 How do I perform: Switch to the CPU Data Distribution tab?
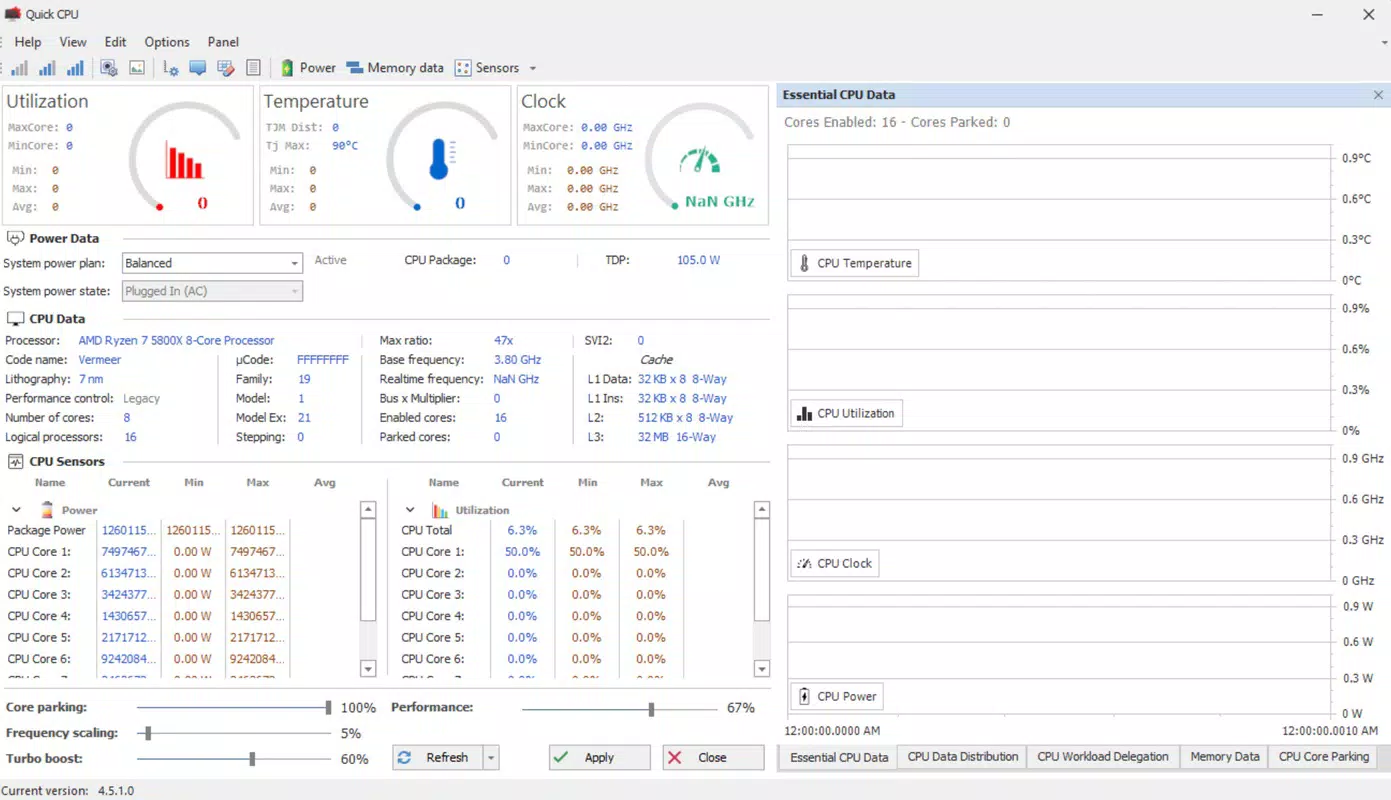[963, 757]
